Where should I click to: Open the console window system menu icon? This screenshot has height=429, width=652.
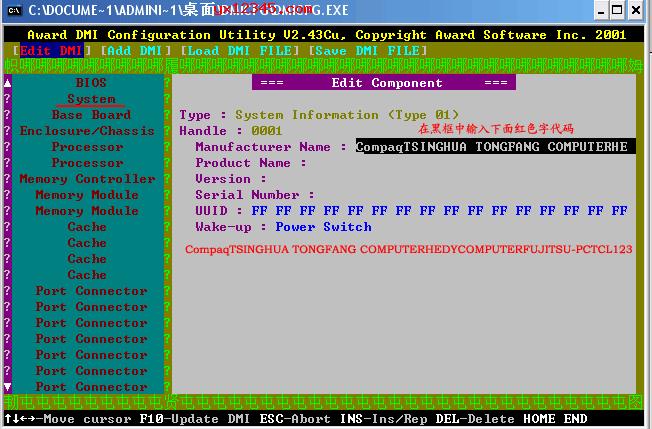coord(14,10)
